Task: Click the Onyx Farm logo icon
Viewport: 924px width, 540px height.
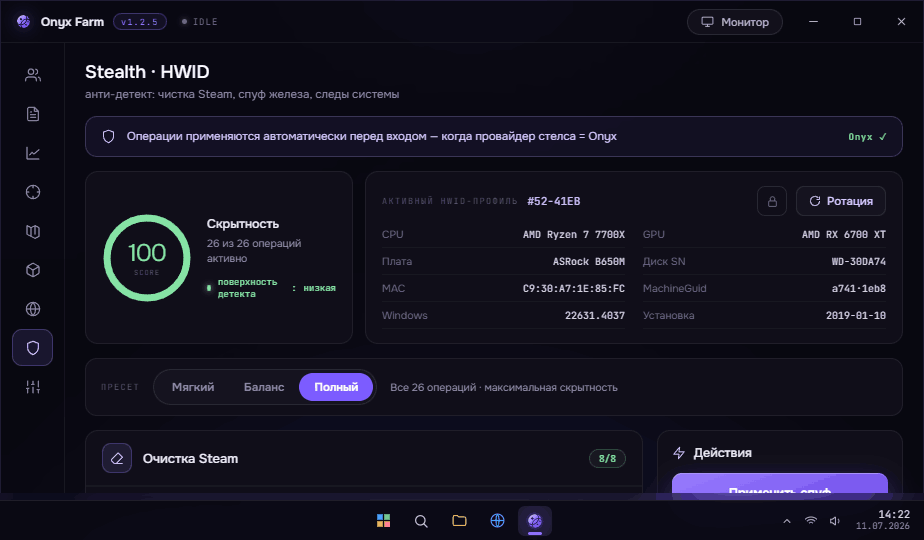Action: coord(24,22)
